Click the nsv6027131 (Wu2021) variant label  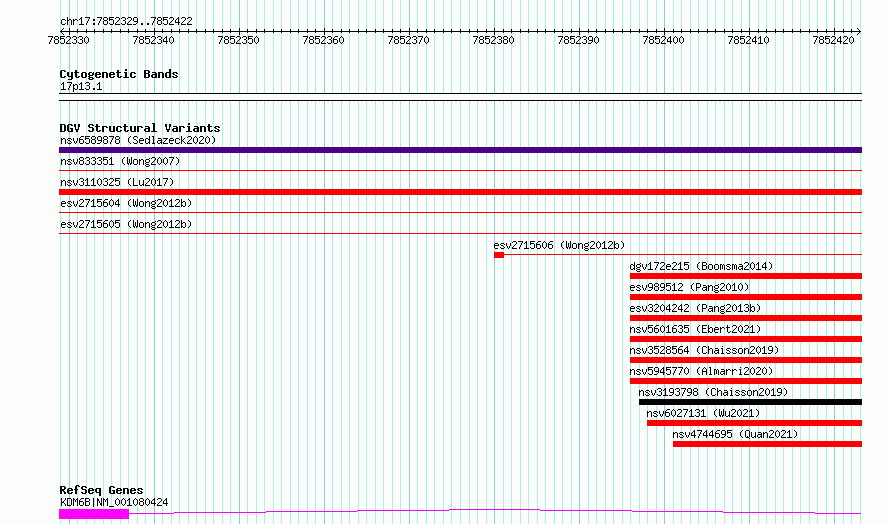click(x=703, y=413)
